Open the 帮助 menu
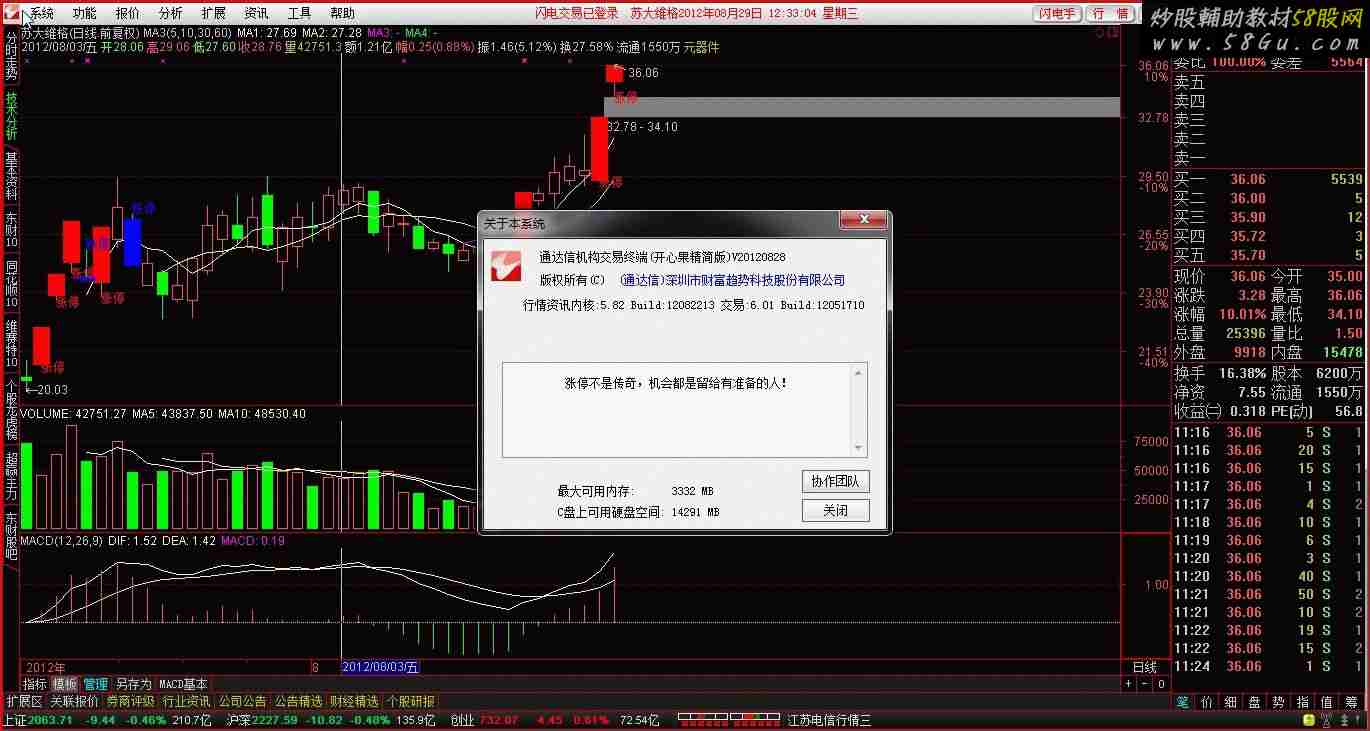This screenshot has width=1370, height=731. [342, 13]
